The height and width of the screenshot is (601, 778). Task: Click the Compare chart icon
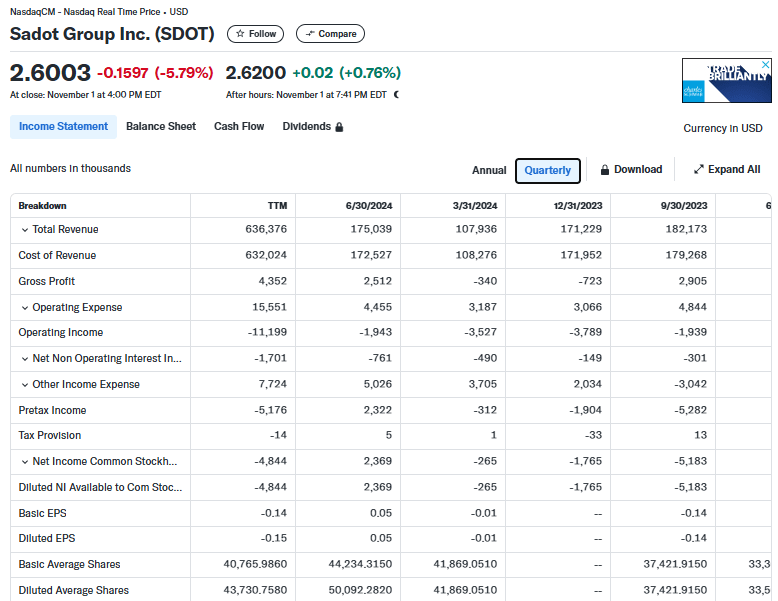click(x=310, y=34)
